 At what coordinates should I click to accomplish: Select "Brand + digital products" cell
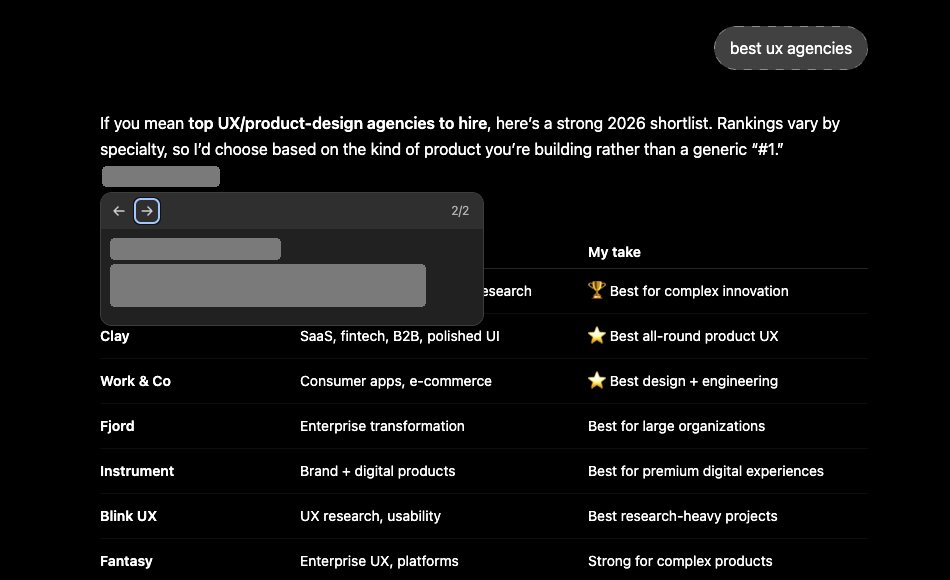tap(377, 471)
